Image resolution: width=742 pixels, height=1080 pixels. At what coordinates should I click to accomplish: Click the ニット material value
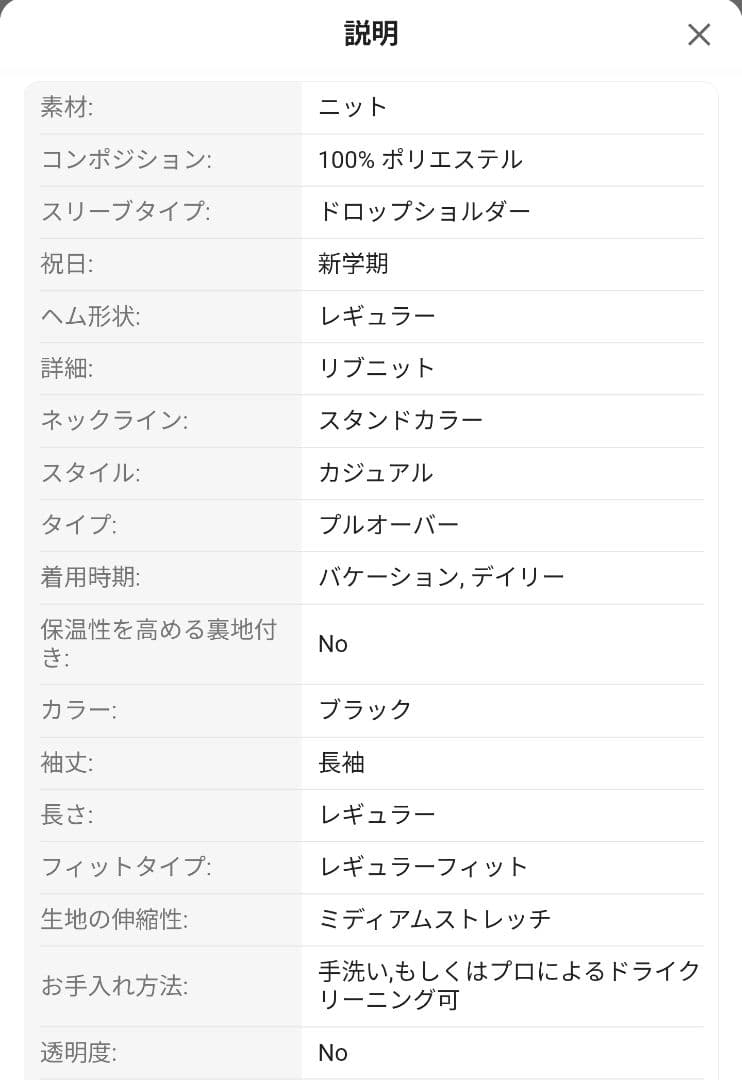(x=352, y=107)
